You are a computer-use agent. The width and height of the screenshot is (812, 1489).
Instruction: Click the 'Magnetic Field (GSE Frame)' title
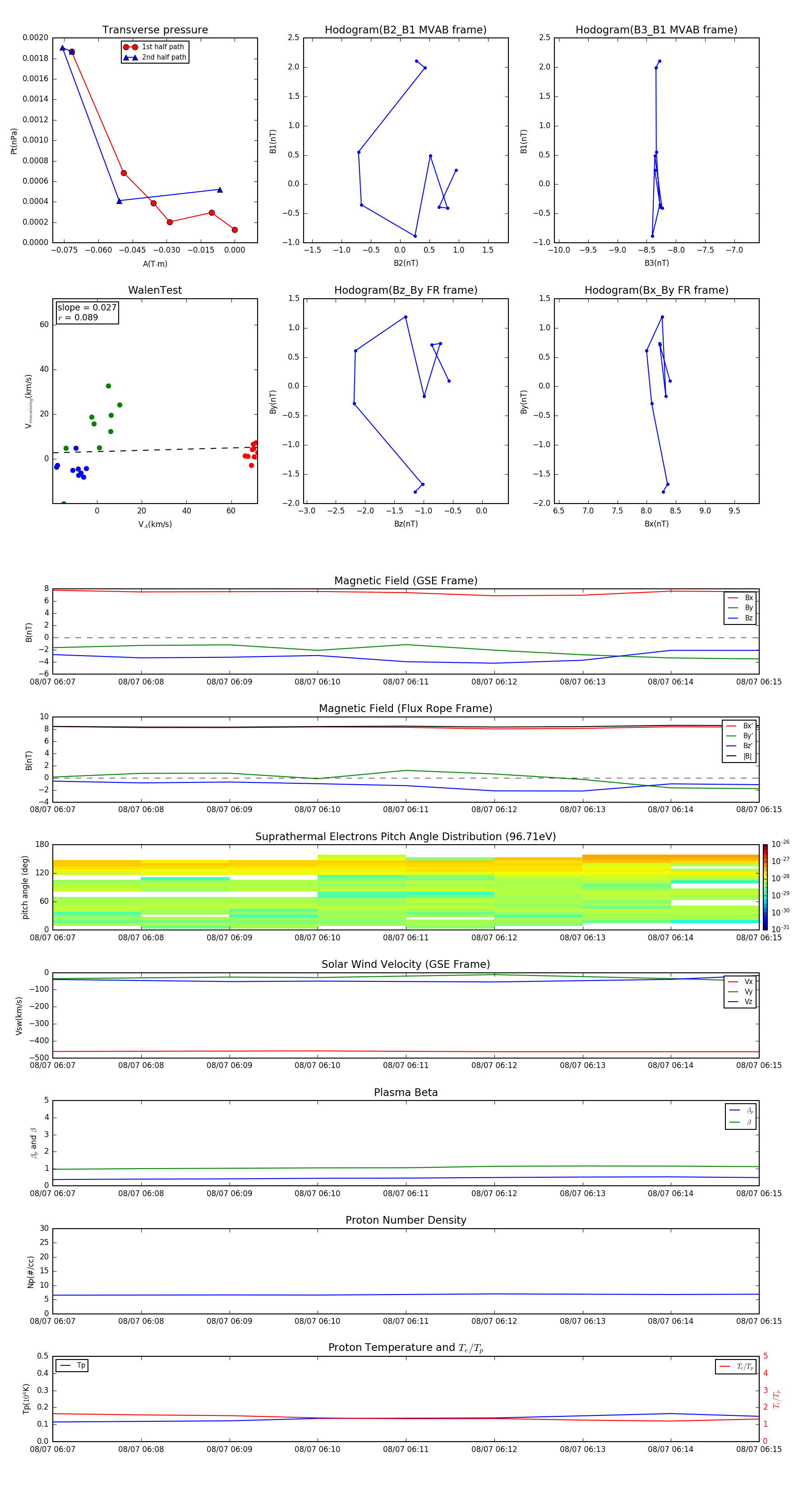tap(406, 581)
